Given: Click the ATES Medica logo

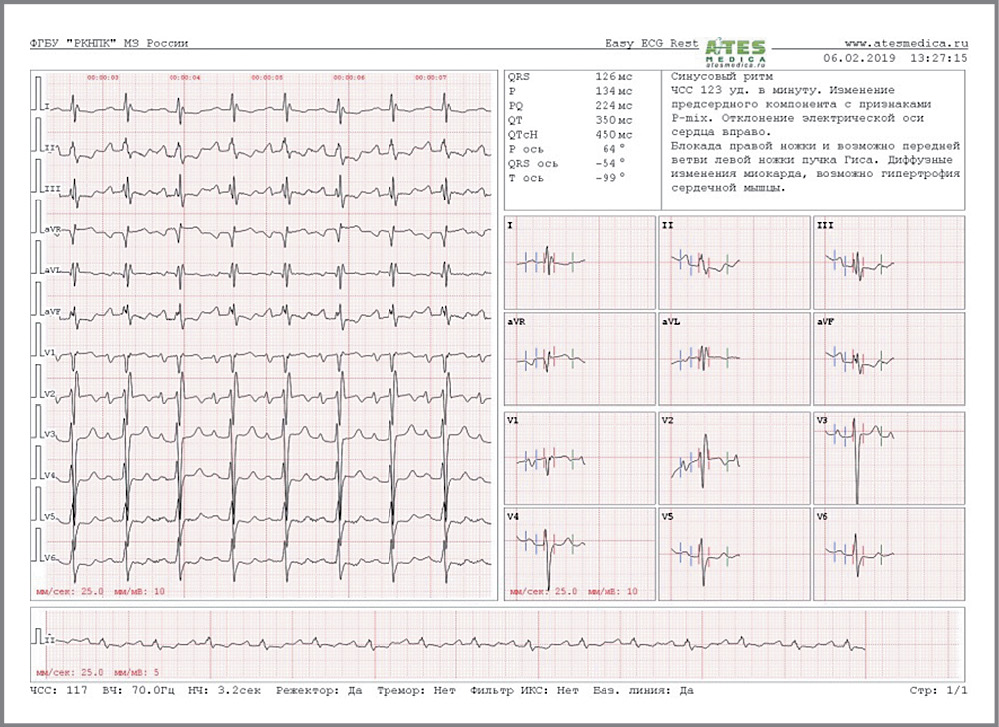Looking at the screenshot, I should coord(735,50).
